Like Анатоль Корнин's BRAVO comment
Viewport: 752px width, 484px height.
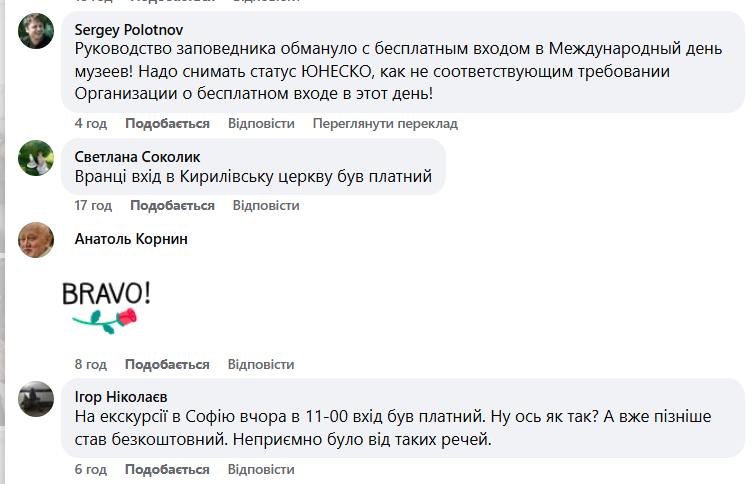[x=167, y=364]
